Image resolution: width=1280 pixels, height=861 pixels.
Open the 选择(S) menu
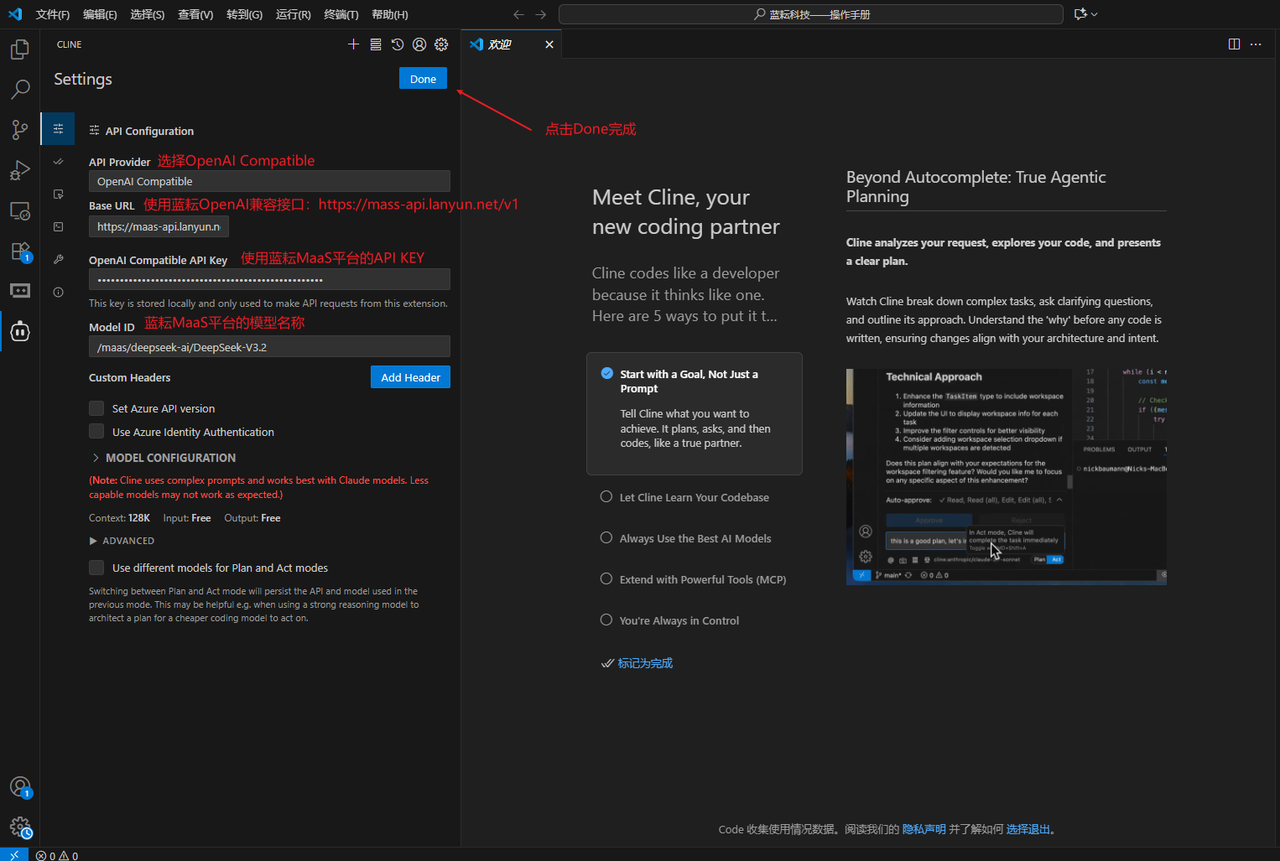147,14
